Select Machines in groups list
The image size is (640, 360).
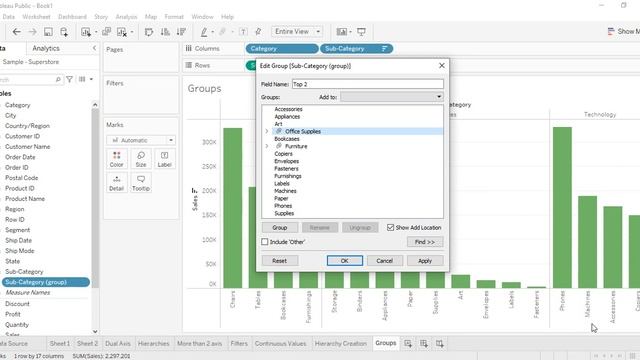coord(285,191)
